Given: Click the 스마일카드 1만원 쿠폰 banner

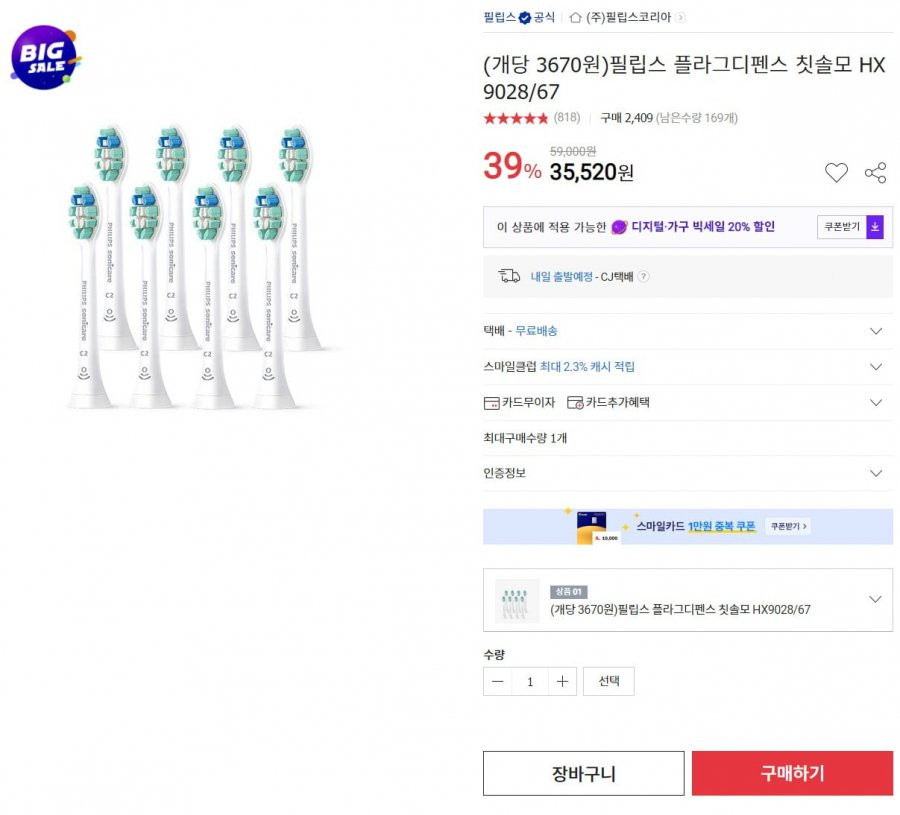Looking at the screenshot, I should tap(688, 526).
